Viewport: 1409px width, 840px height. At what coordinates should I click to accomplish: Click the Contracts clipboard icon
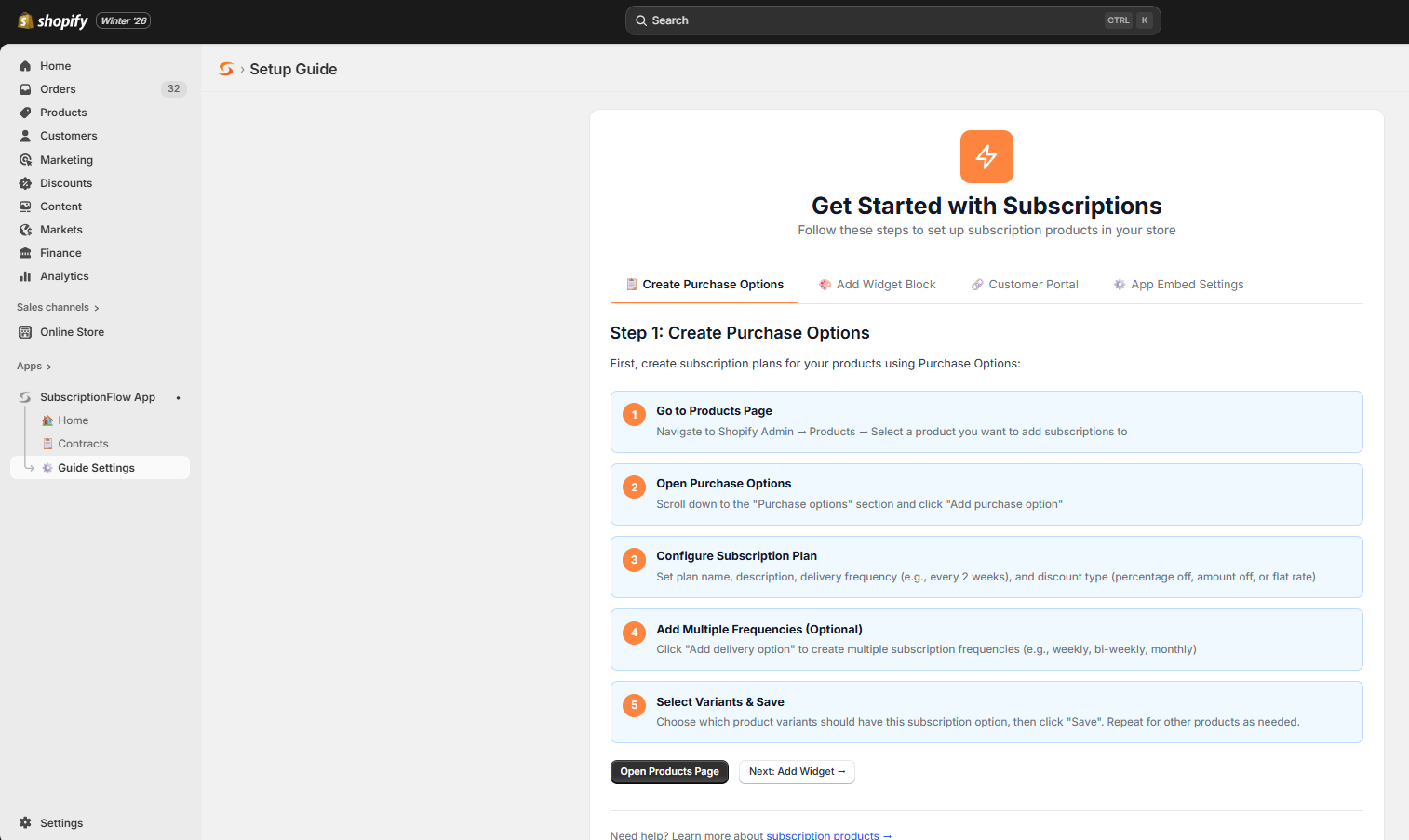click(47, 444)
